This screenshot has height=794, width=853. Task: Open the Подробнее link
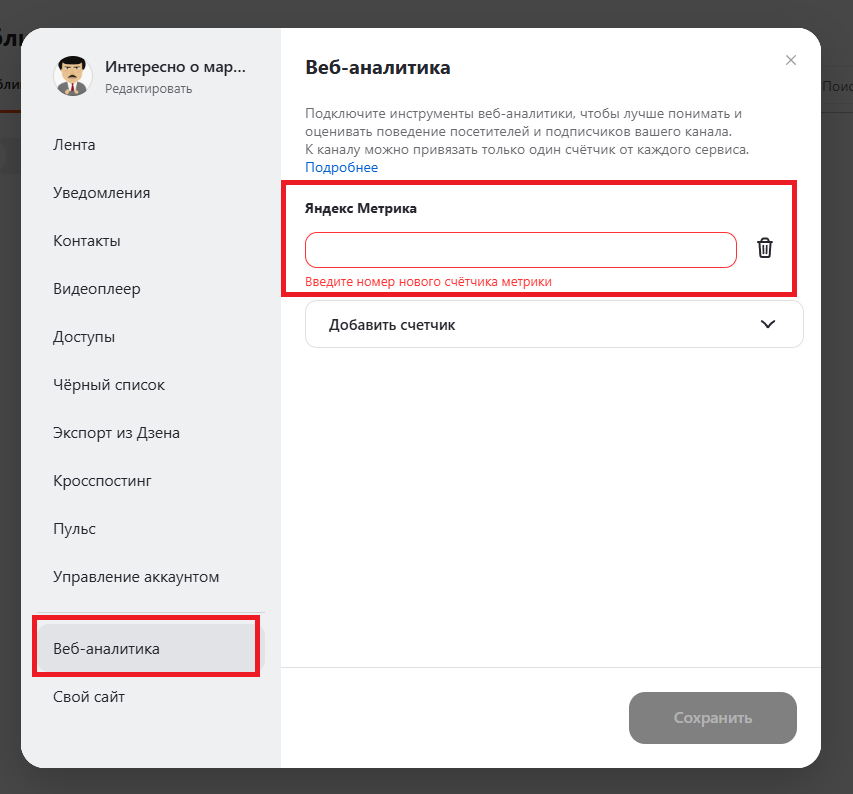(341, 167)
